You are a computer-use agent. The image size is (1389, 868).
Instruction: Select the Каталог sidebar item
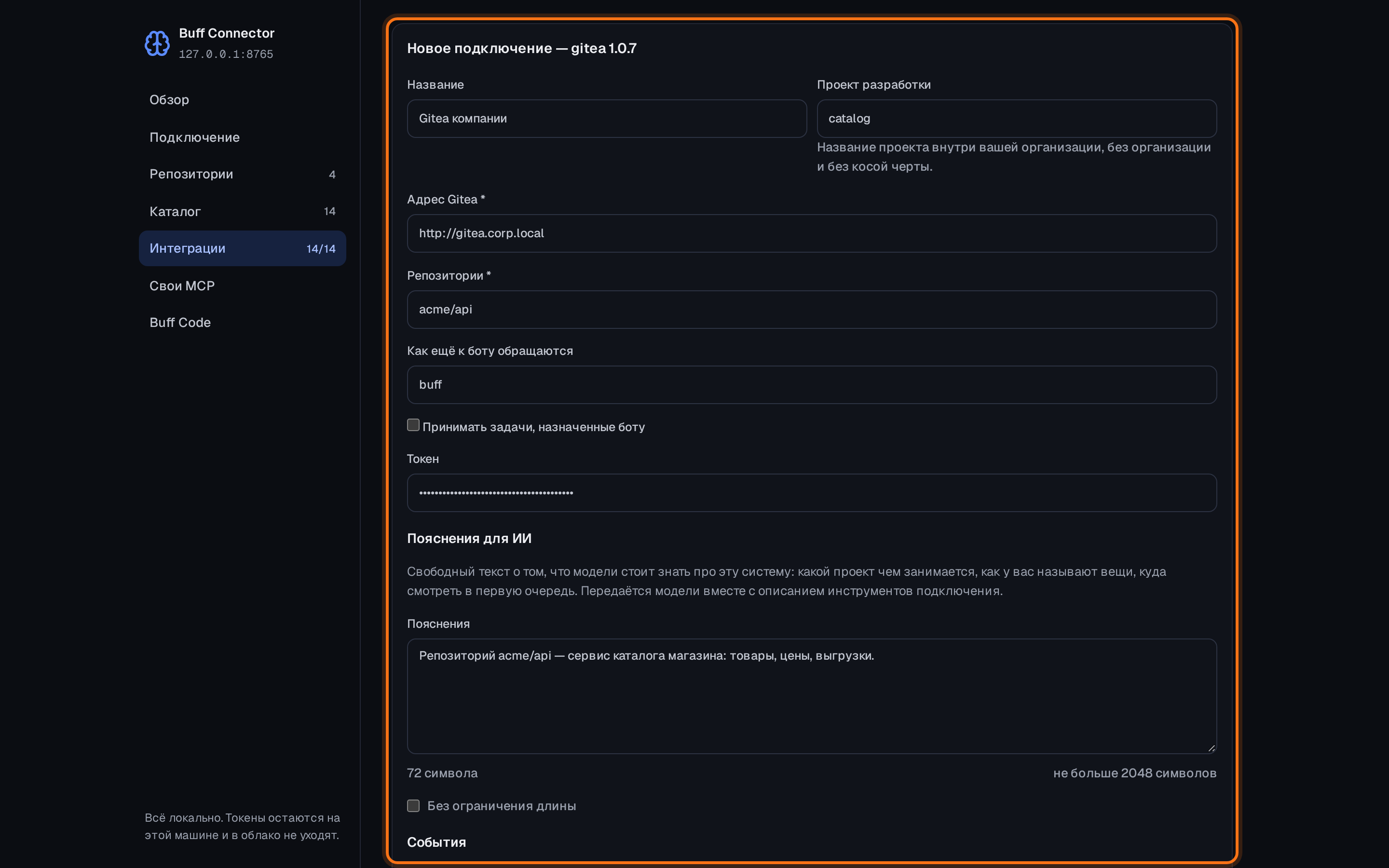242,211
